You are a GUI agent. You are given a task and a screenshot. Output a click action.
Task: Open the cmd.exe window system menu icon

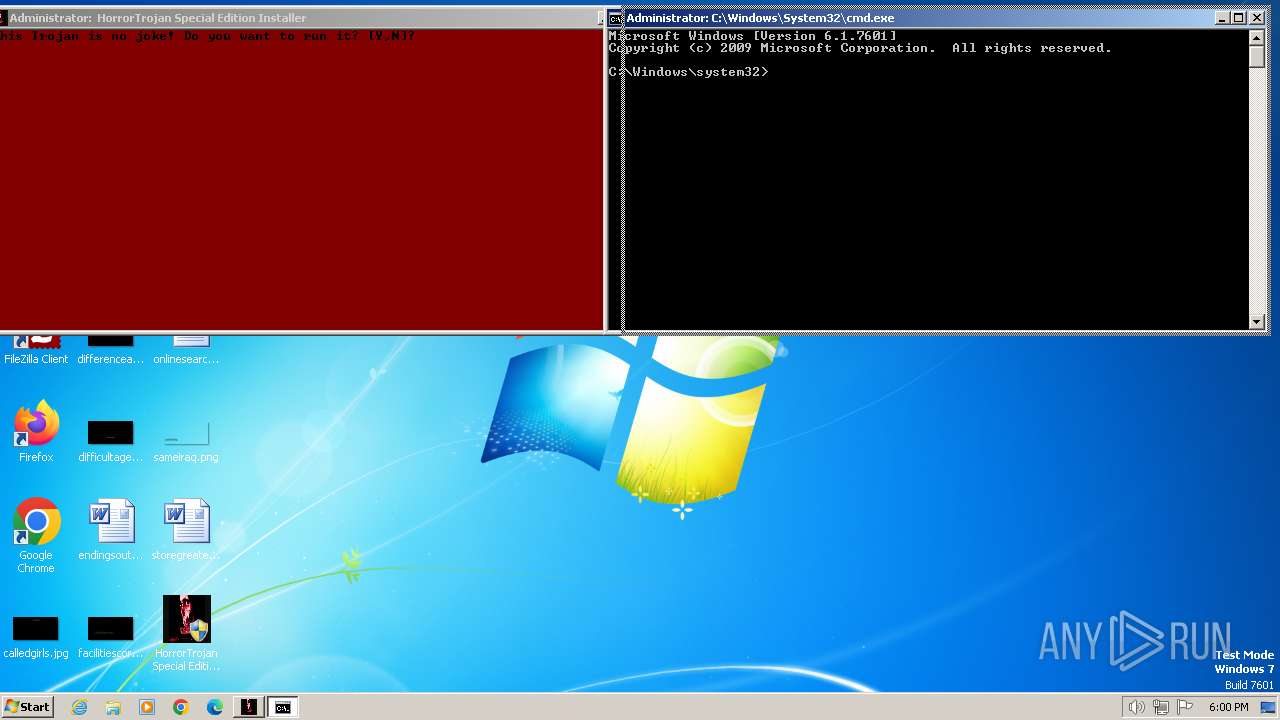click(x=616, y=18)
